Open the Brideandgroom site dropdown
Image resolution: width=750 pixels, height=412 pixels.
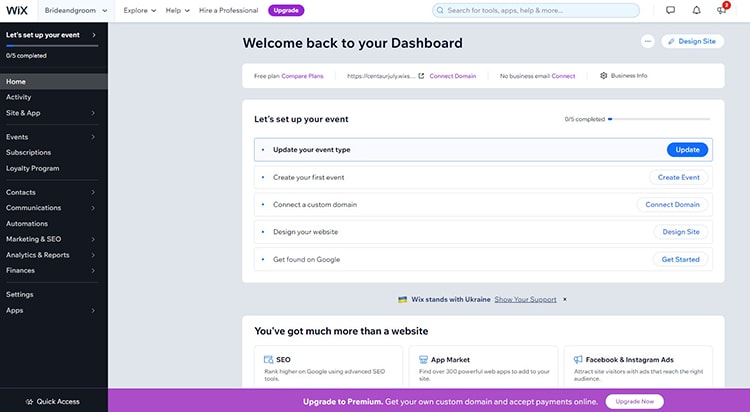[x=76, y=11]
